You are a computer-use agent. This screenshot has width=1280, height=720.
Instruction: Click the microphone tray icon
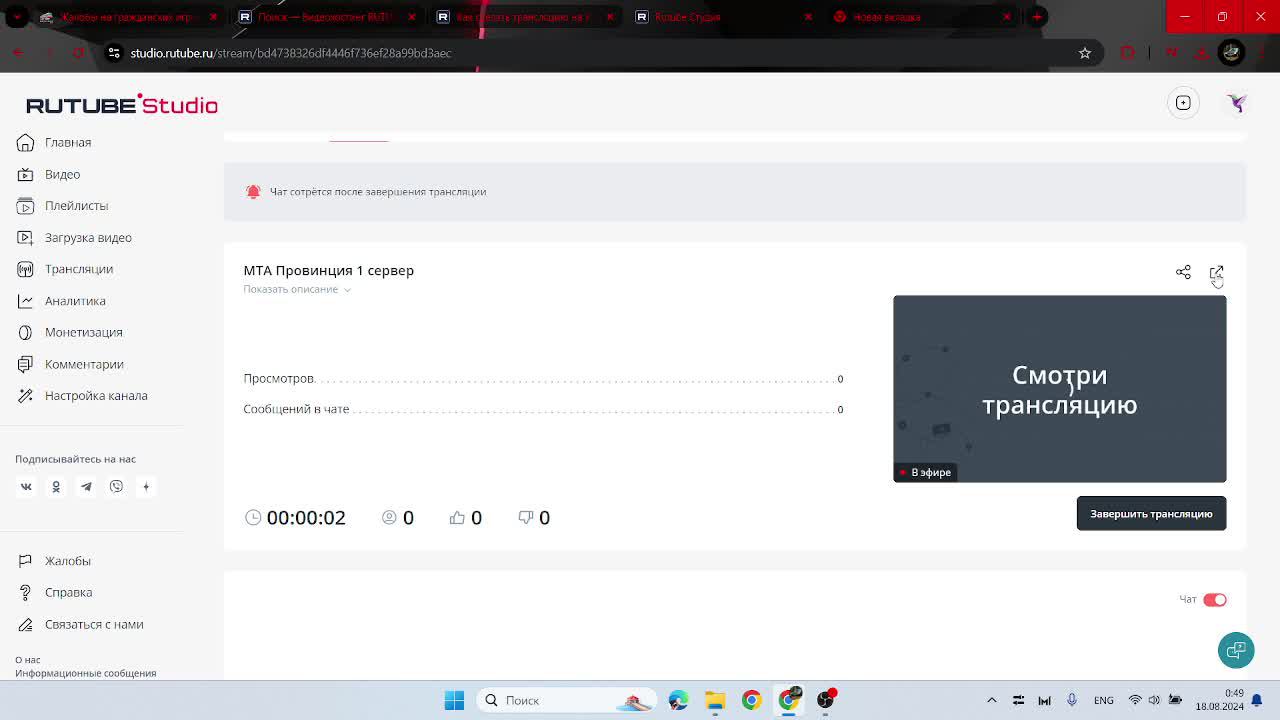click(x=1071, y=700)
